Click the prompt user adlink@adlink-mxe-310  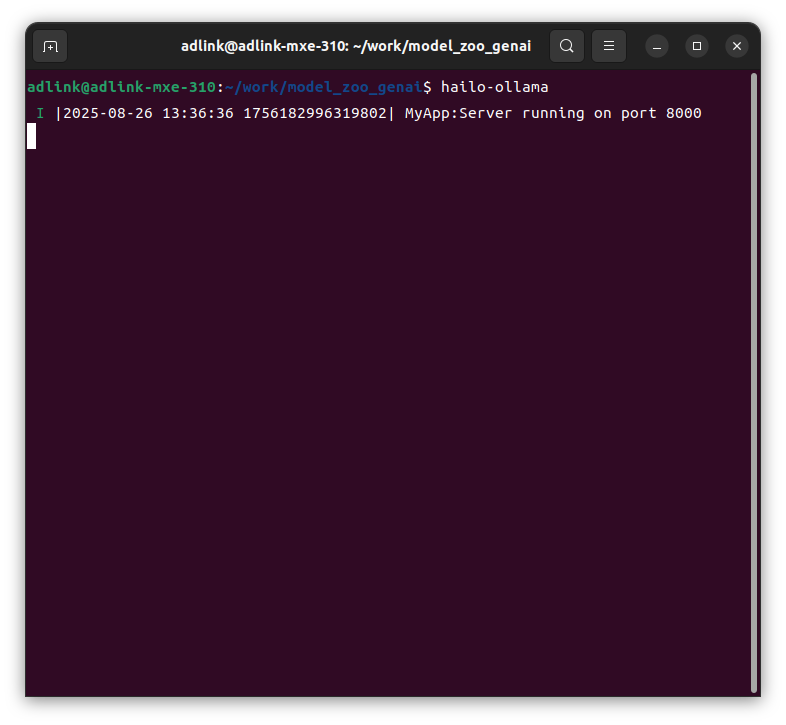click(121, 87)
